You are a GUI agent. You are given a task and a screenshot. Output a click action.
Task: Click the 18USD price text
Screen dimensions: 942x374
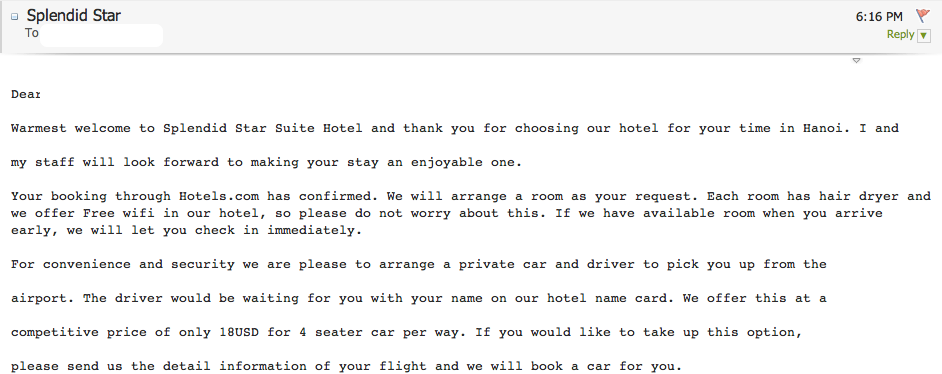tap(239, 332)
